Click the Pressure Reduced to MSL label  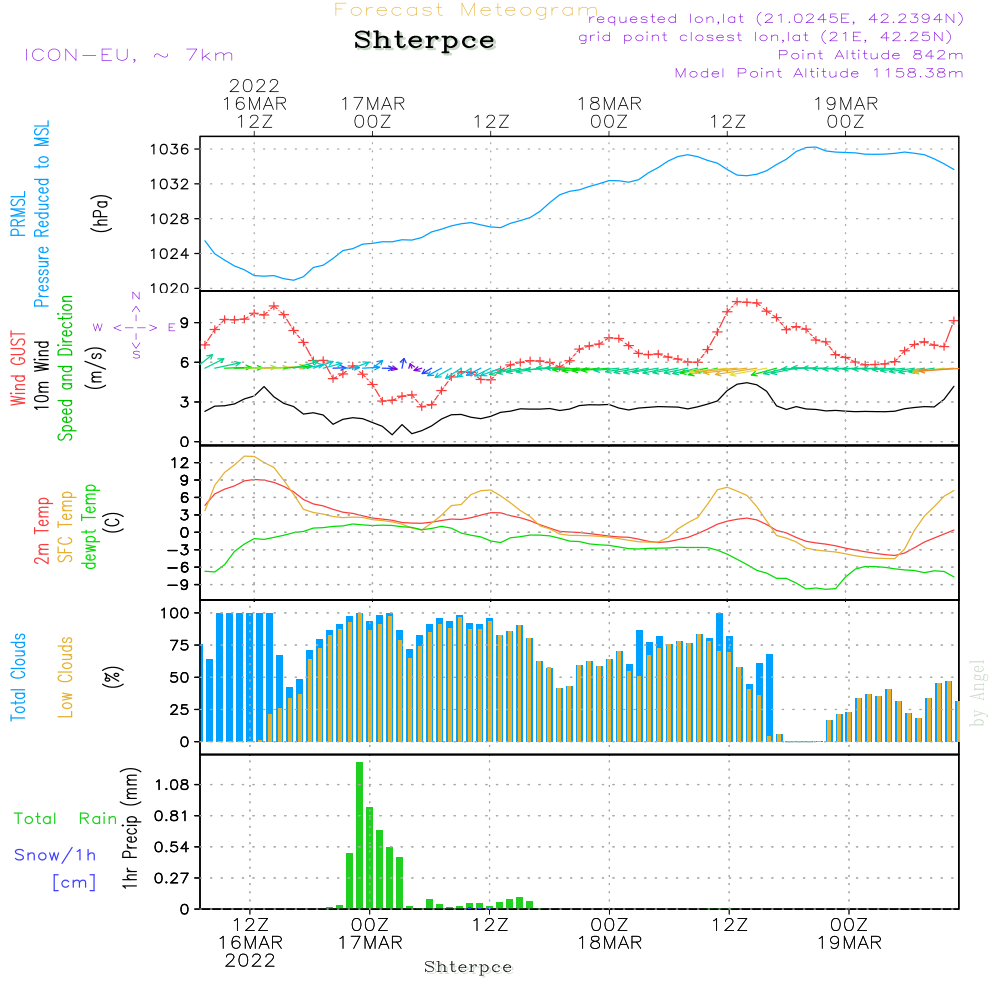point(41,214)
